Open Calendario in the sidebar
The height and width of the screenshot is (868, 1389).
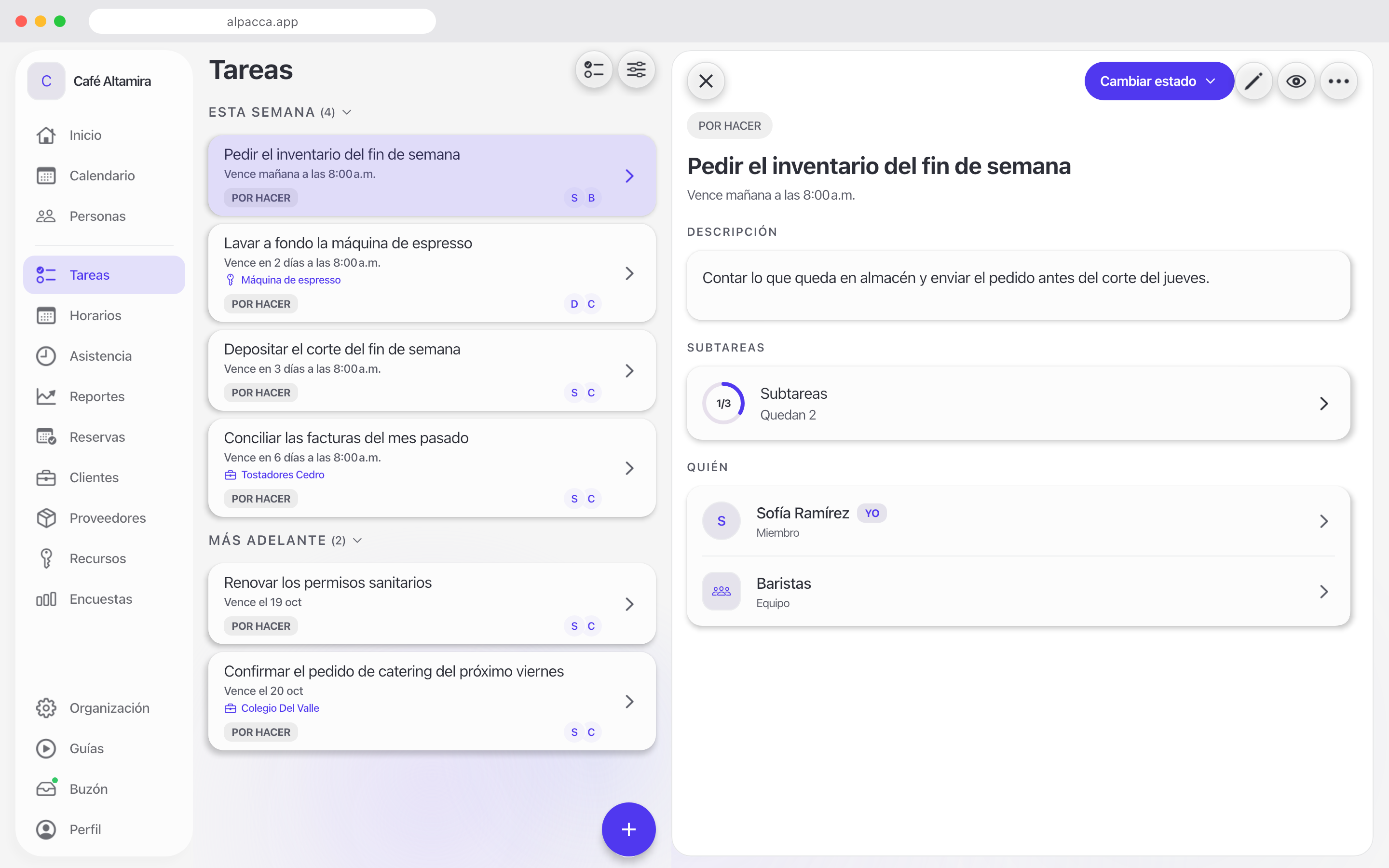104,176
